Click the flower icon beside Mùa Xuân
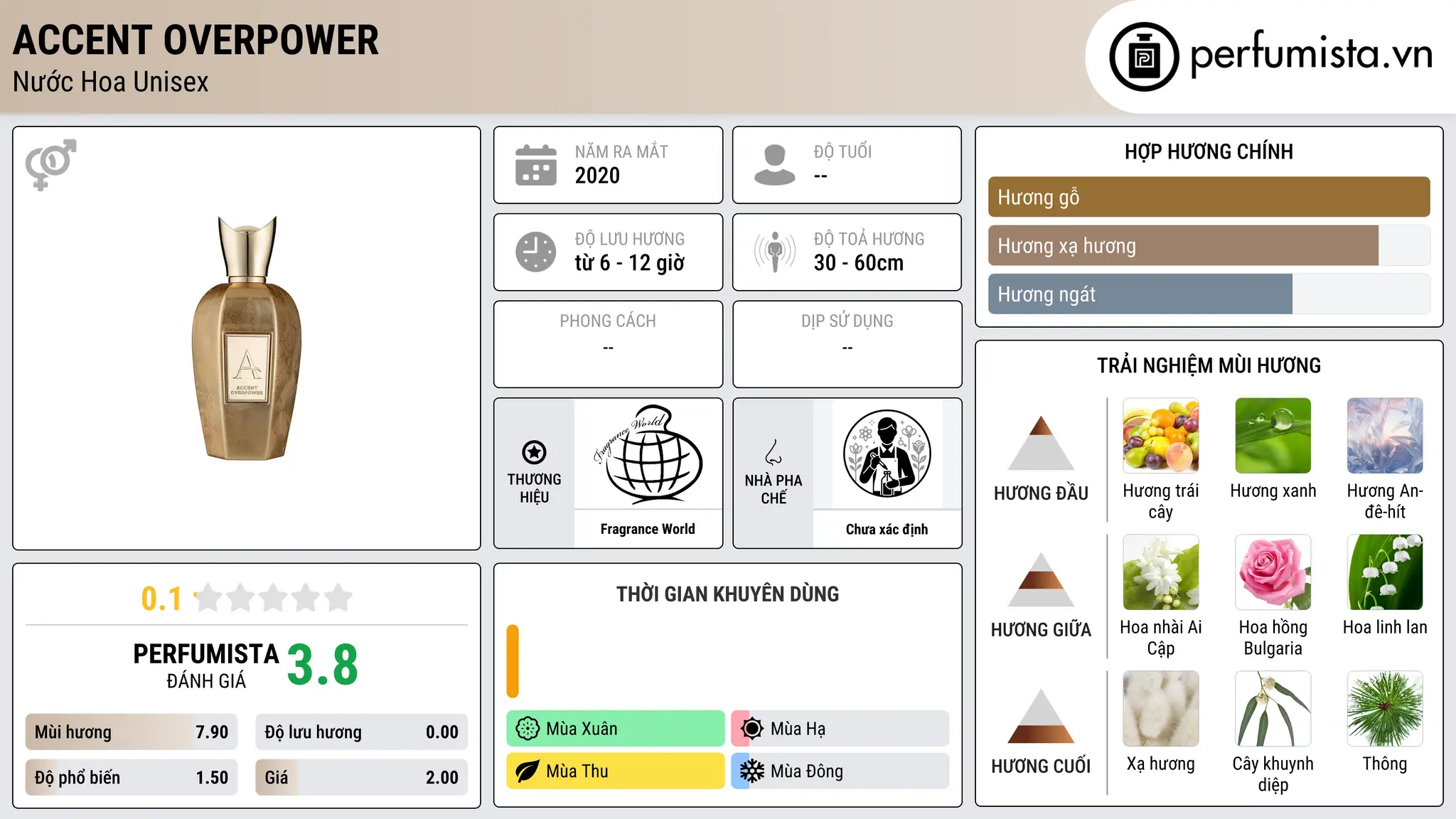The image size is (1456, 819). tap(528, 729)
